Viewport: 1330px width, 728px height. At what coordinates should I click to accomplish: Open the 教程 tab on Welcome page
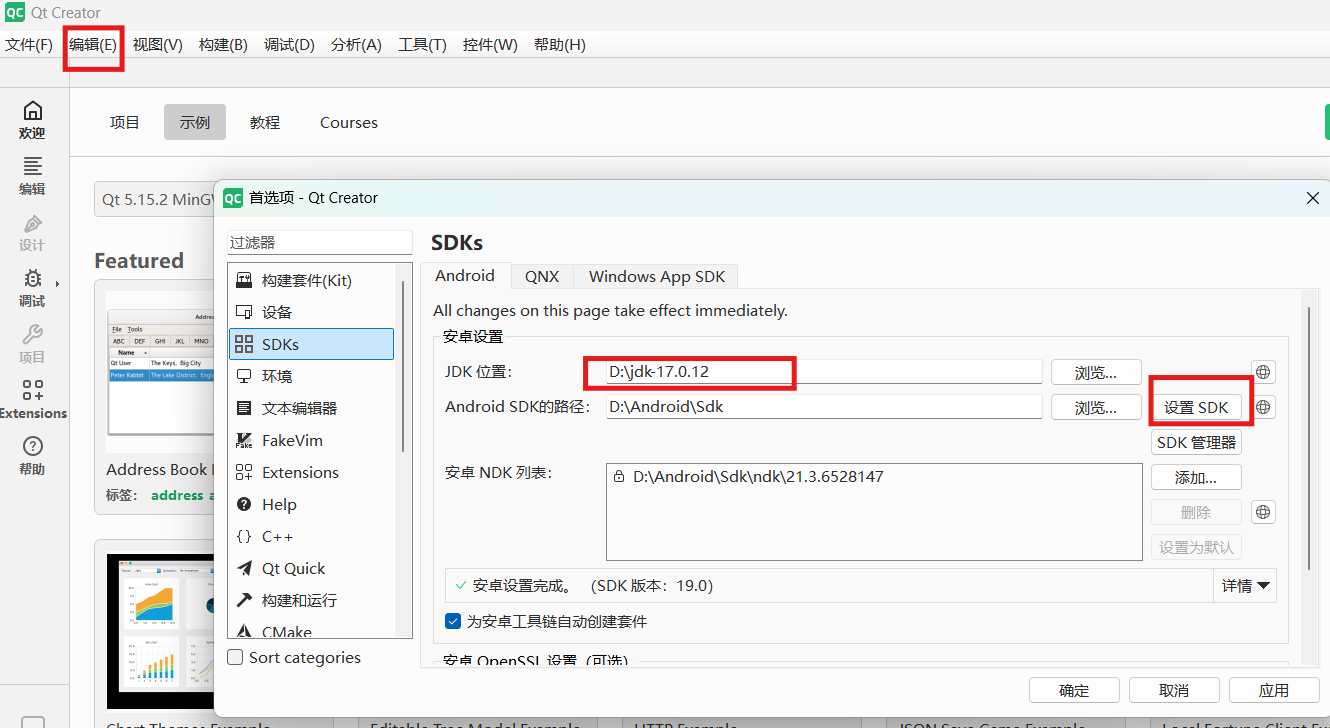(265, 122)
